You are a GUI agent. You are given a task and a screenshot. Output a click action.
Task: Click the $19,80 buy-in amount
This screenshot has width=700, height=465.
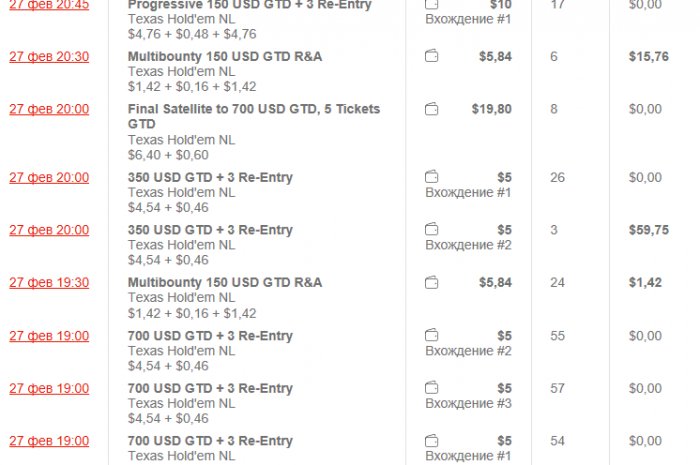pyautogui.click(x=491, y=109)
